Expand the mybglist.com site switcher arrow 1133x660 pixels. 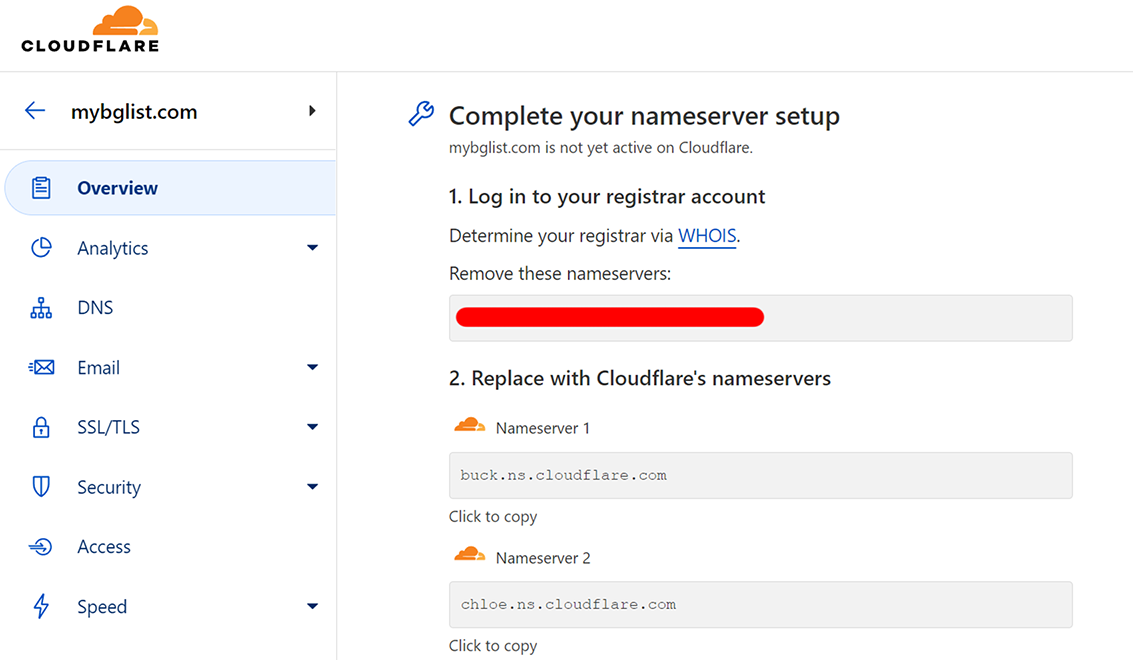click(312, 111)
